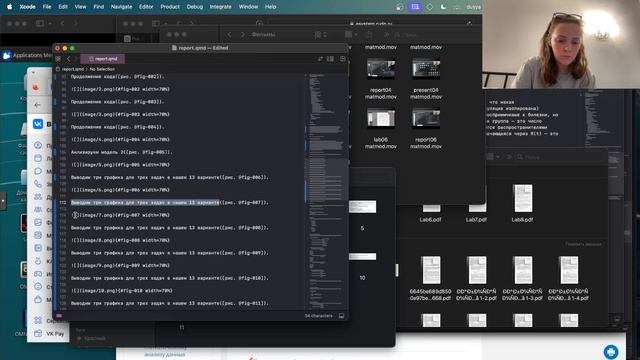Screen dimensions: 640x360
Task: Open the File menu
Action: 47,7
